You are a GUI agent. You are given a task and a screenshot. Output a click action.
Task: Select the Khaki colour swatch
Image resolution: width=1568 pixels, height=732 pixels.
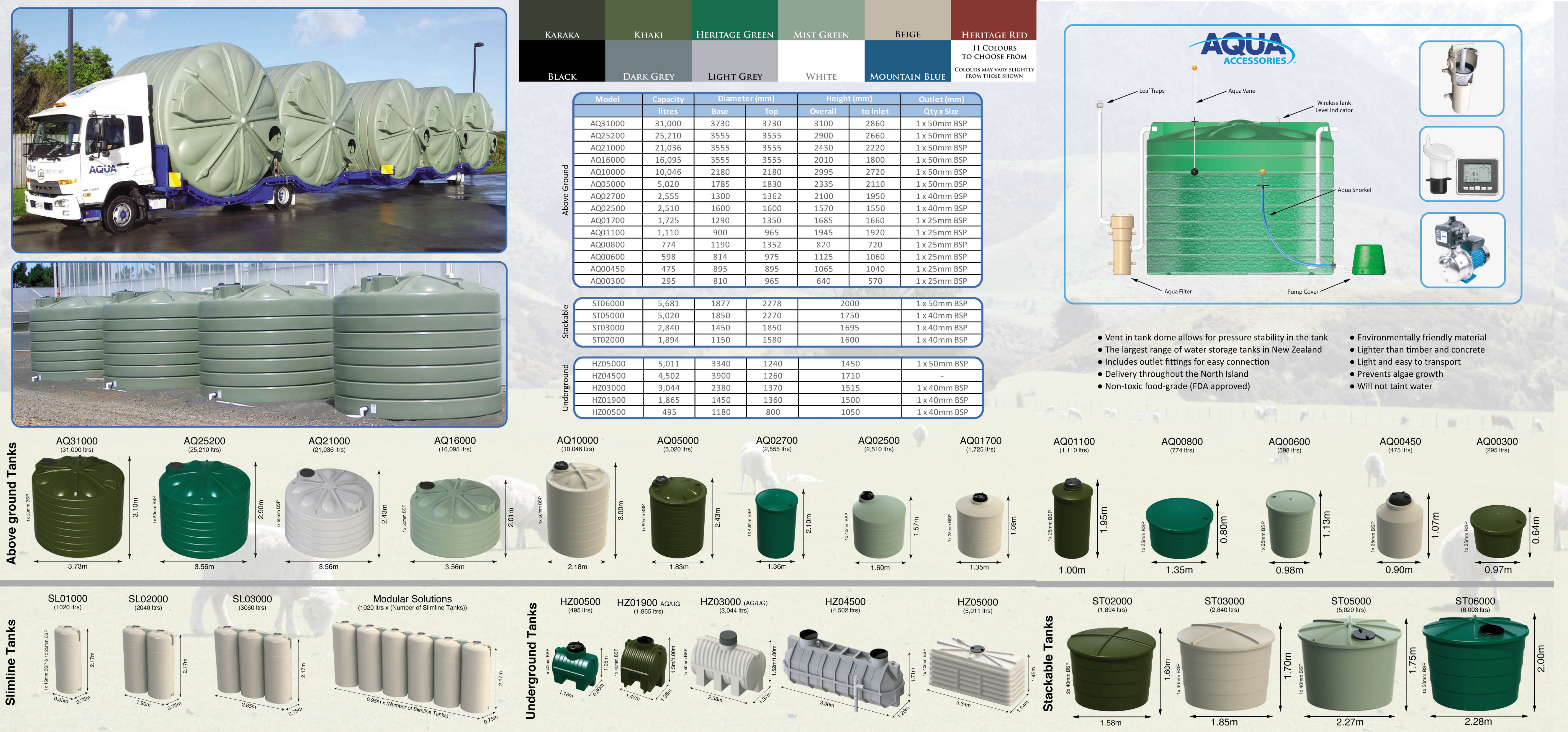(x=648, y=20)
